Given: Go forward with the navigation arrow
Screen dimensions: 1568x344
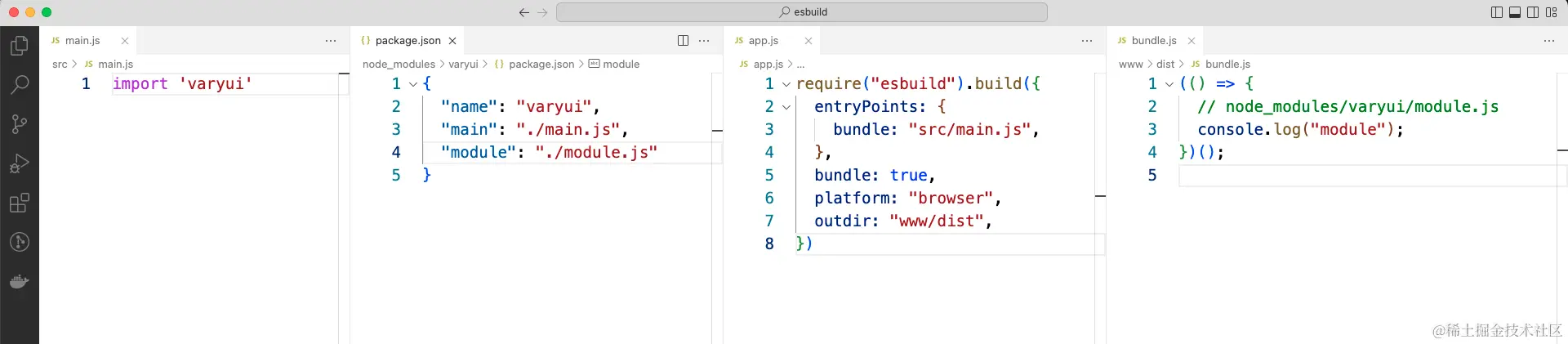Looking at the screenshot, I should click(x=543, y=12).
